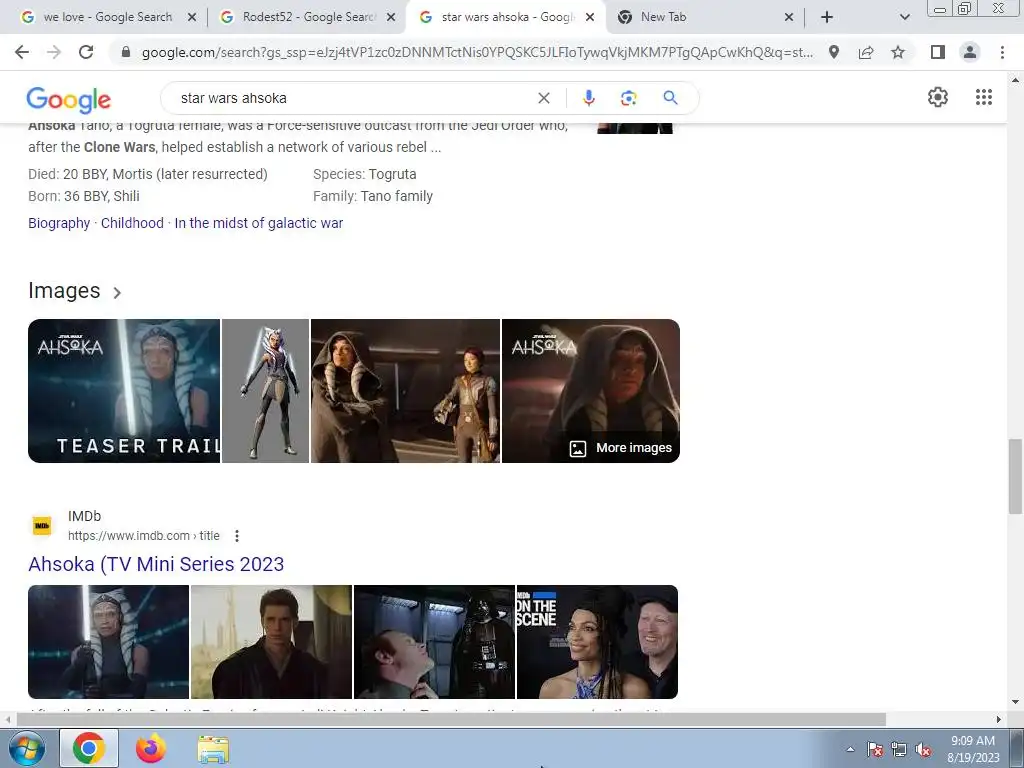The image size is (1024, 768).
Task: Open a new browser tab
Action: pyautogui.click(x=827, y=17)
